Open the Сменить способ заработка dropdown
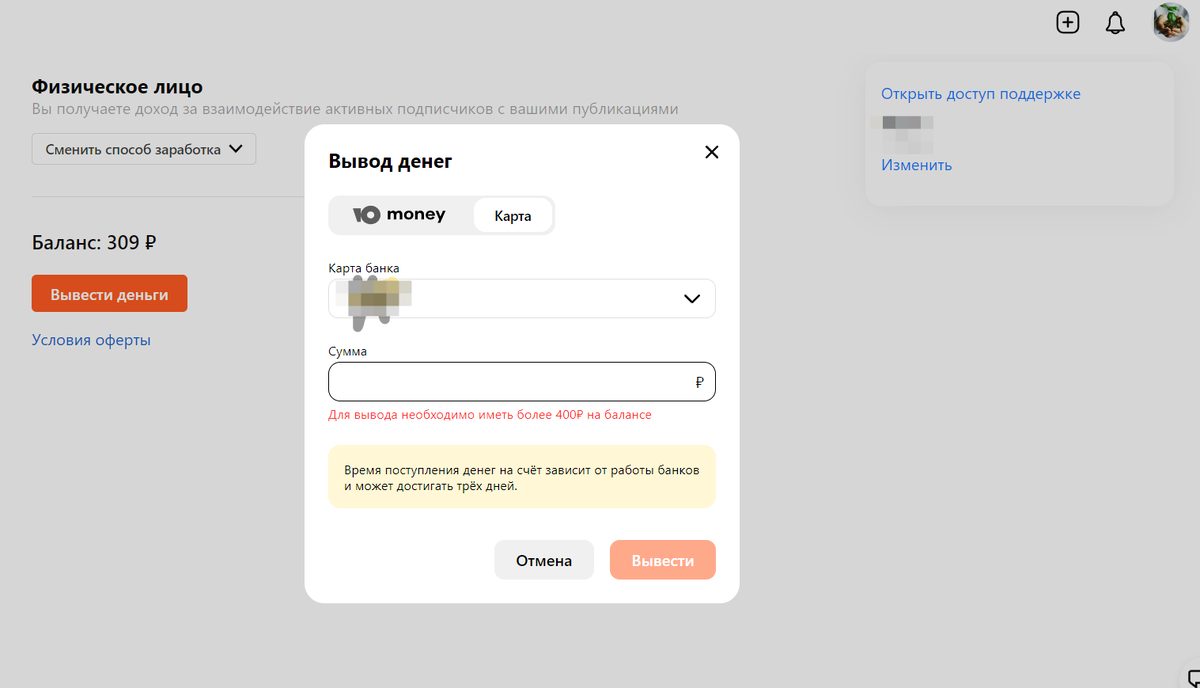This screenshot has height=688, width=1200. (144, 149)
